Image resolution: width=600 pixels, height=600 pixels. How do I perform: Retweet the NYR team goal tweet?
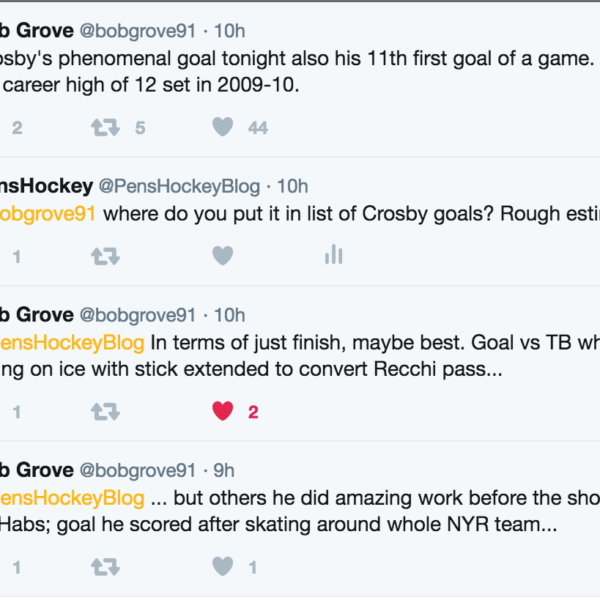tap(105, 567)
